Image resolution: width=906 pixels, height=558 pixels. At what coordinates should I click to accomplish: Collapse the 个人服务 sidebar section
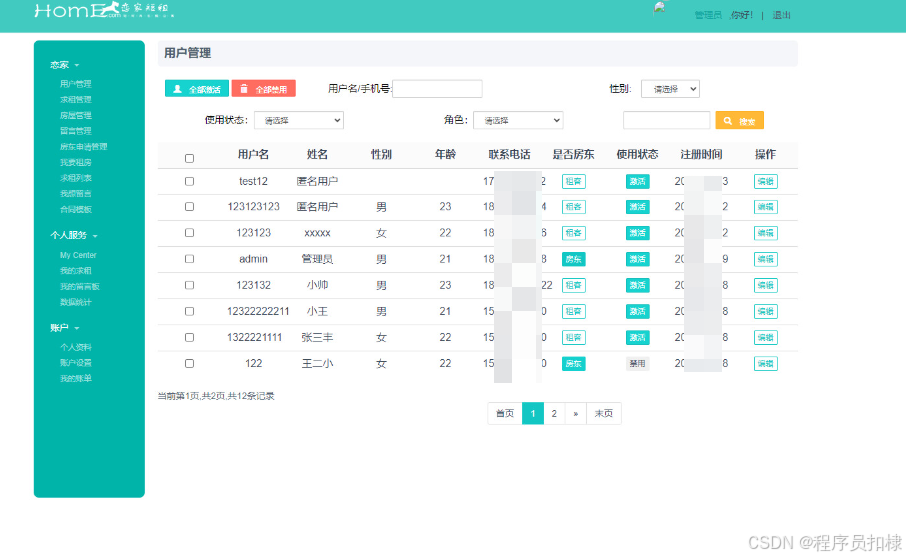73,235
